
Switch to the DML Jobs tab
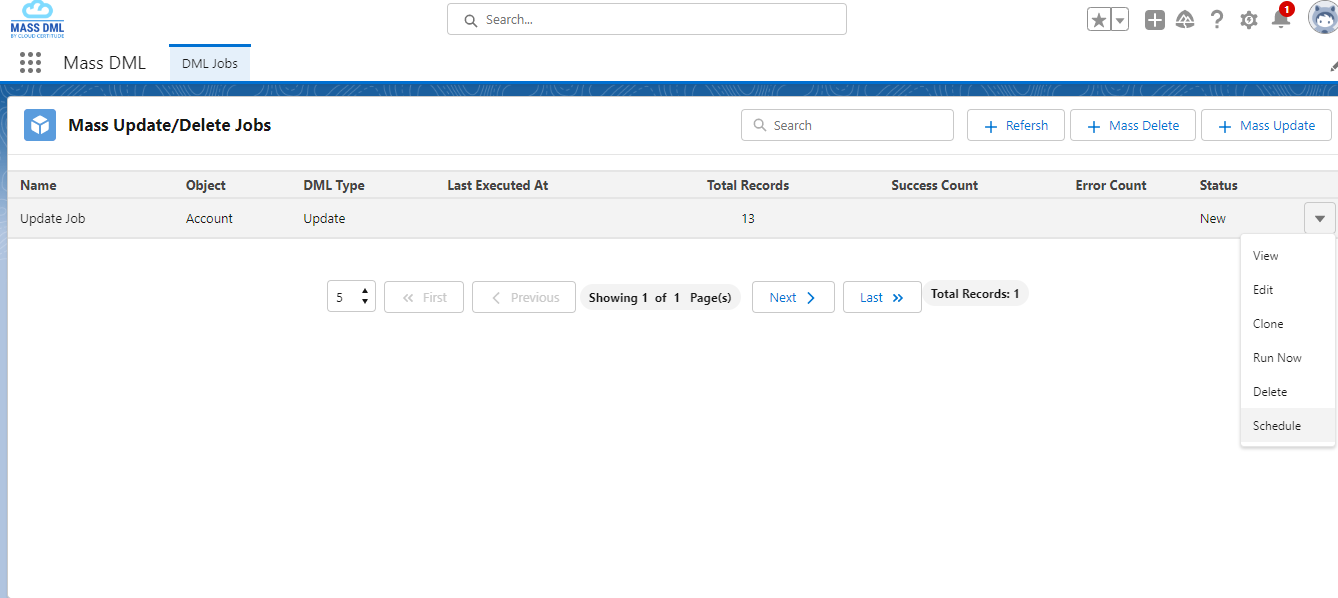coord(210,63)
